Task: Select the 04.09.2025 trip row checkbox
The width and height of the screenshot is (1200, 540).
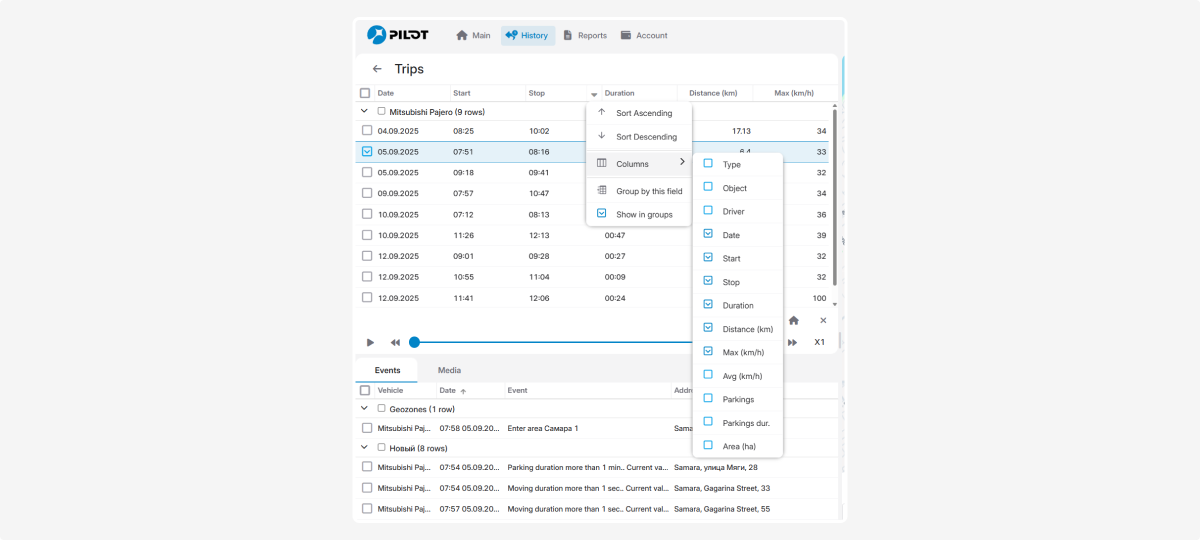Action: 367,131
